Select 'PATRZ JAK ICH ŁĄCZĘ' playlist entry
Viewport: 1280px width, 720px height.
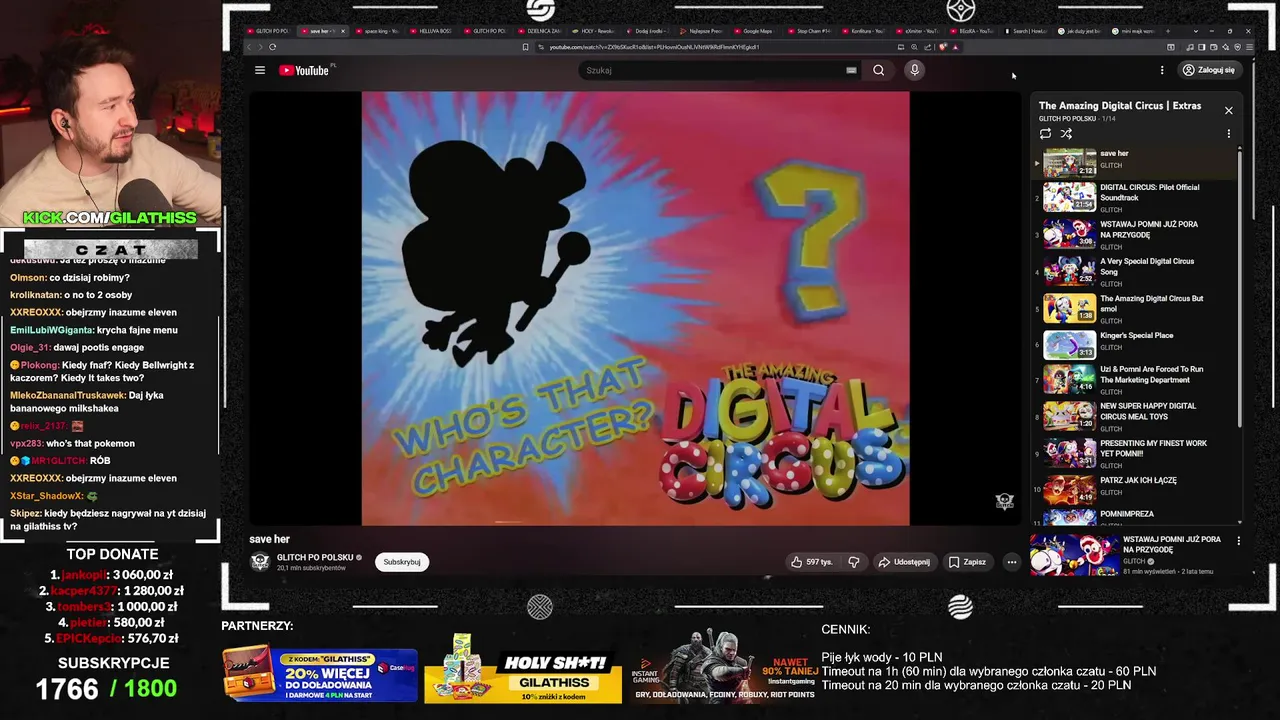pyautogui.click(x=1134, y=490)
